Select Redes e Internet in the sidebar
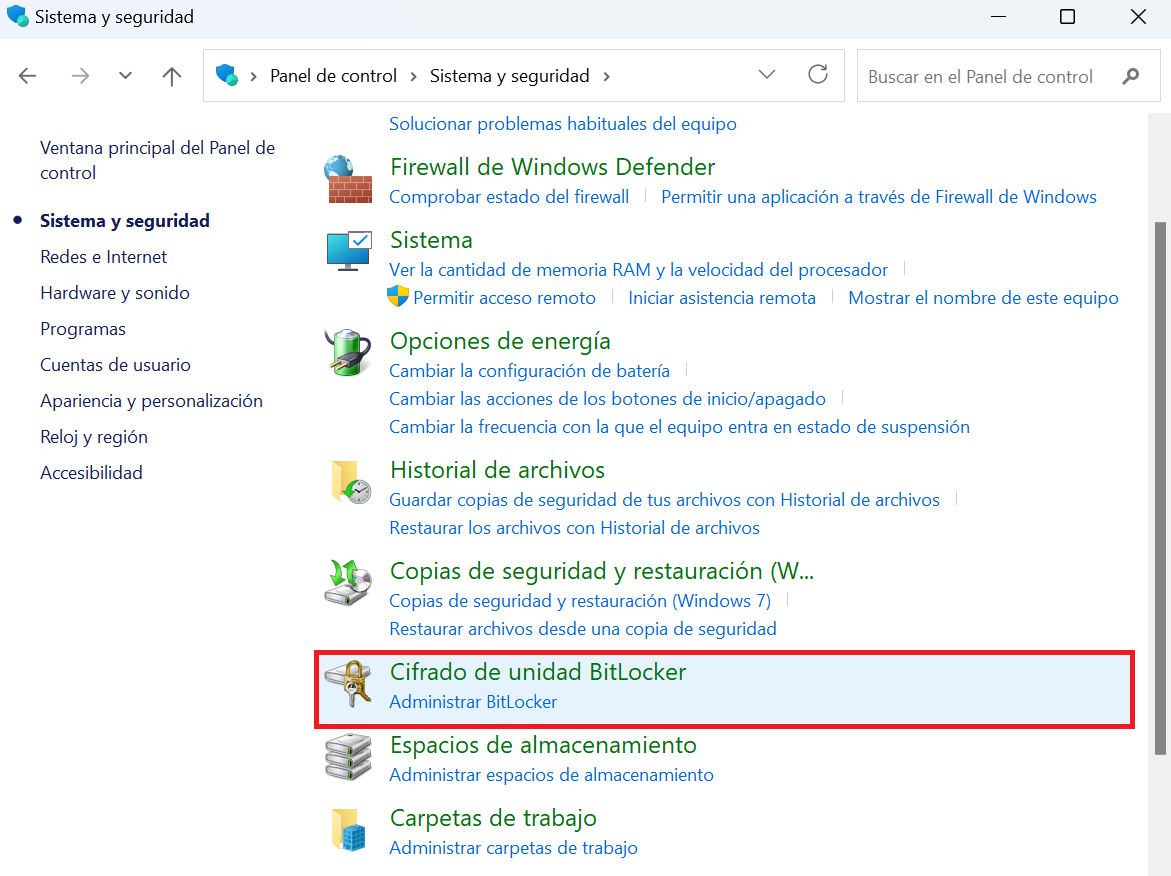 103,256
